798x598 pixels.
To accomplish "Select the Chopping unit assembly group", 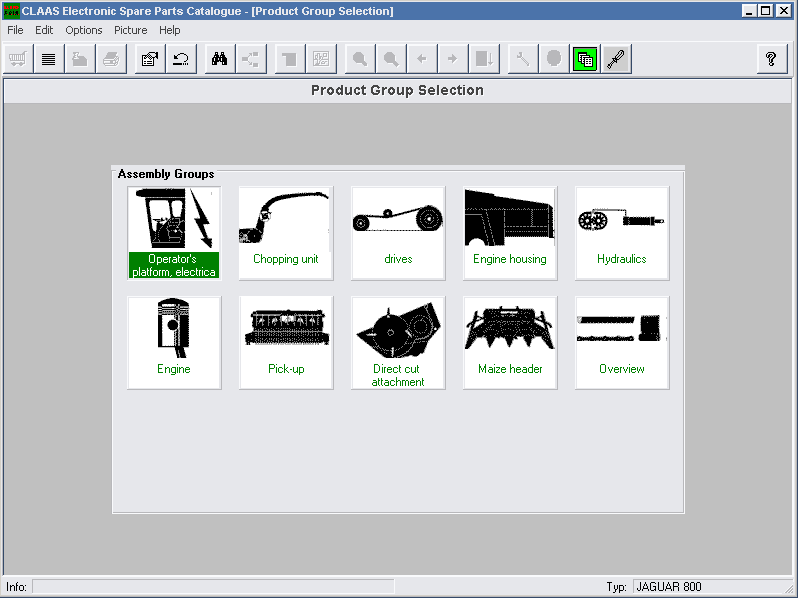I will [286, 233].
